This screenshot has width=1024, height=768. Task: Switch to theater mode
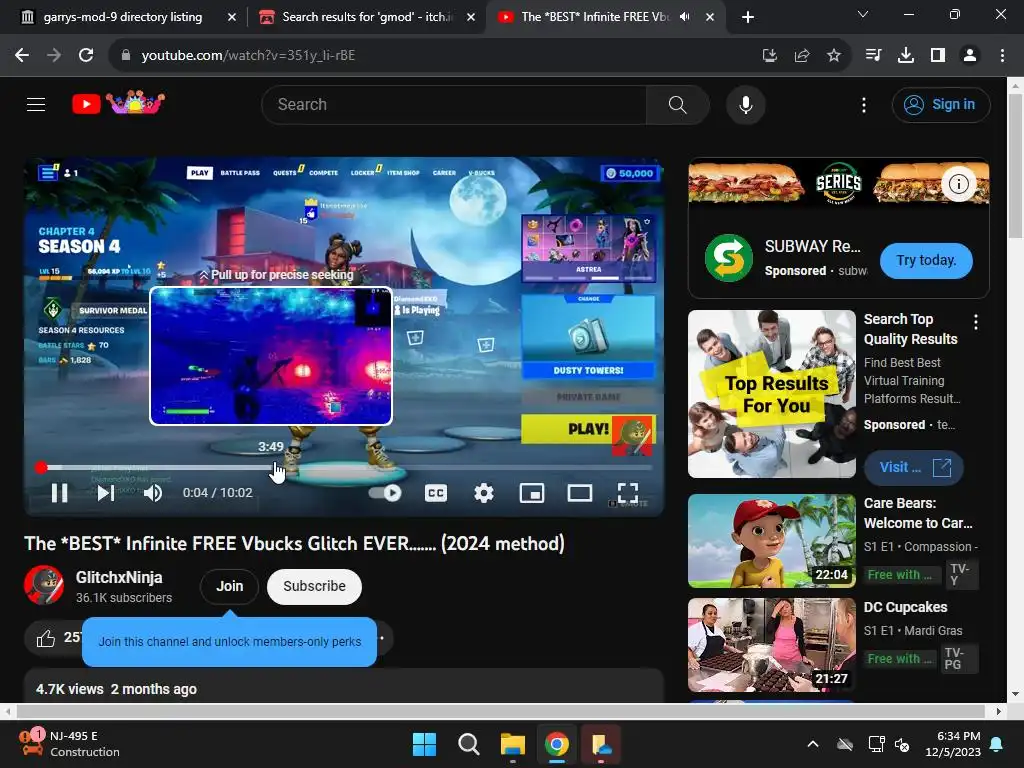(x=580, y=493)
